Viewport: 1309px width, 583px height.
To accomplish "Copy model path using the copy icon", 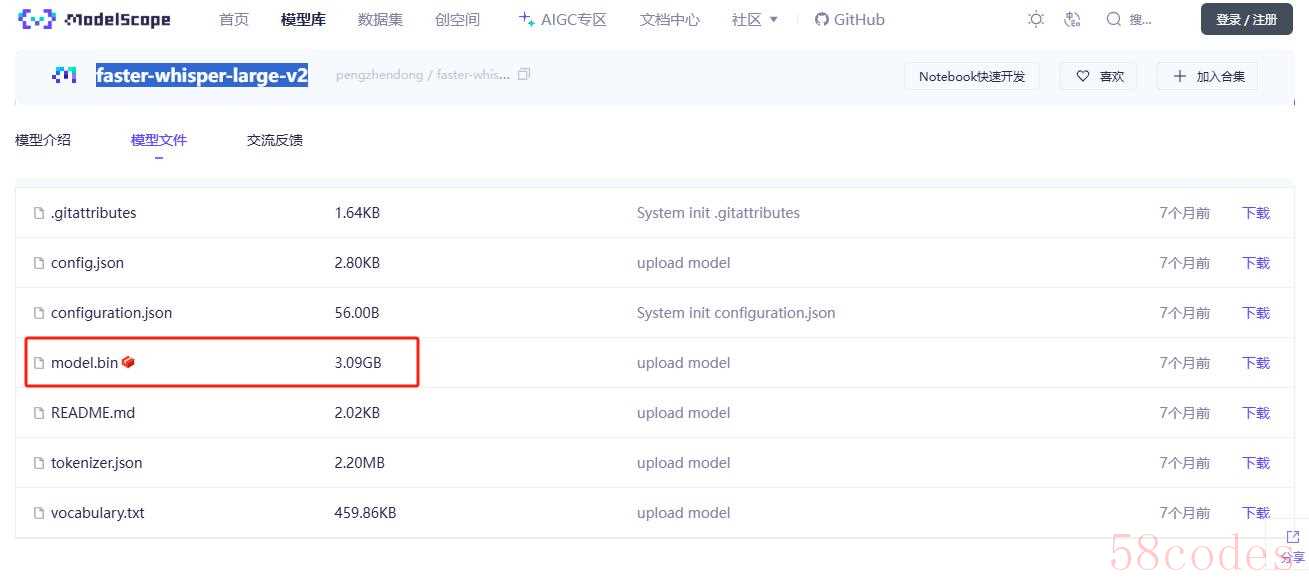I will pyautogui.click(x=524, y=75).
